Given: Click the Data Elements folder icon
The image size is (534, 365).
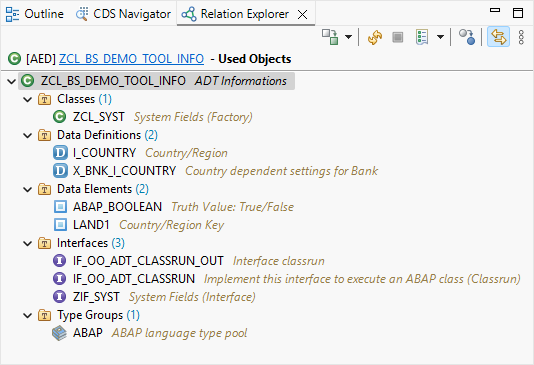Looking at the screenshot, I should [x=44, y=190].
